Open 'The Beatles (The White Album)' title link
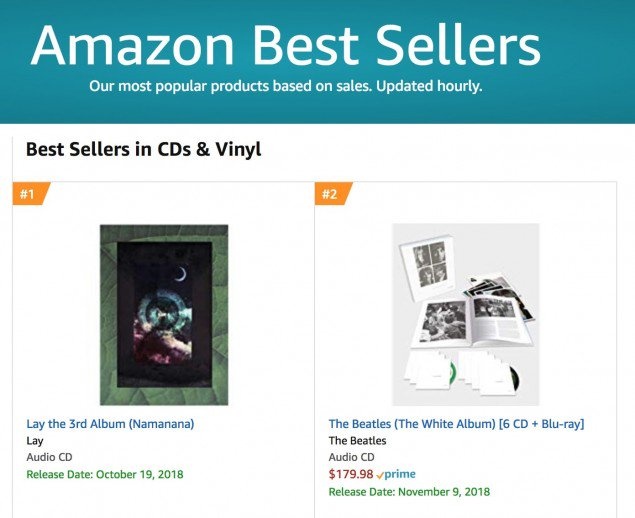 pos(456,424)
